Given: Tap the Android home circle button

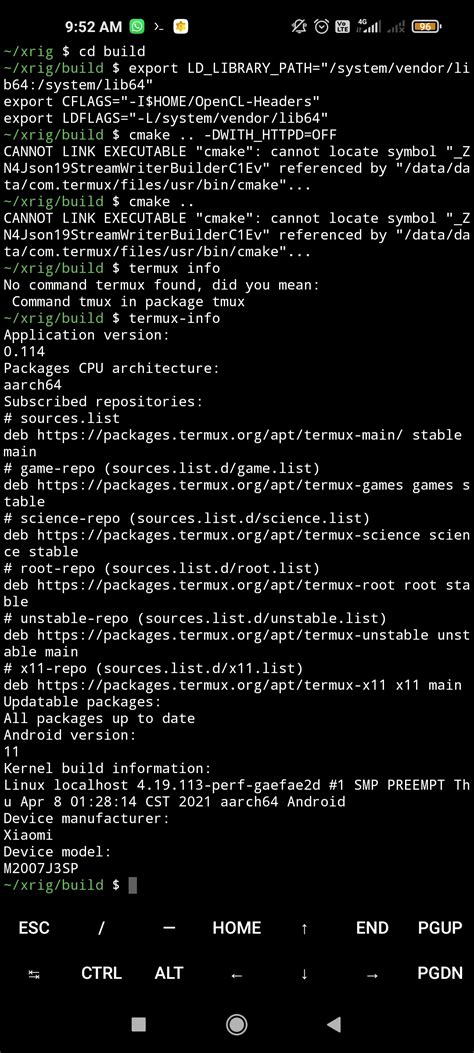Looking at the screenshot, I should [x=236, y=1024].
